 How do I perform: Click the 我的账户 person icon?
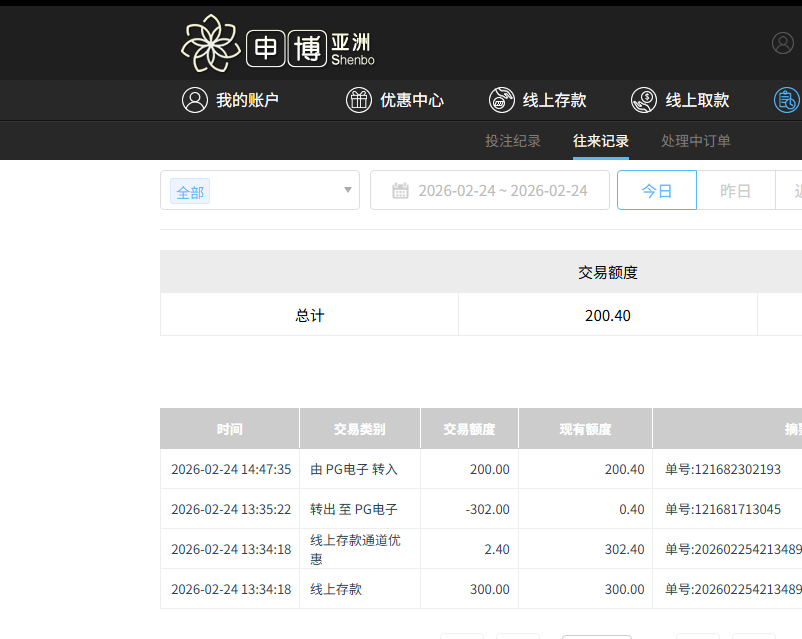pos(194,100)
